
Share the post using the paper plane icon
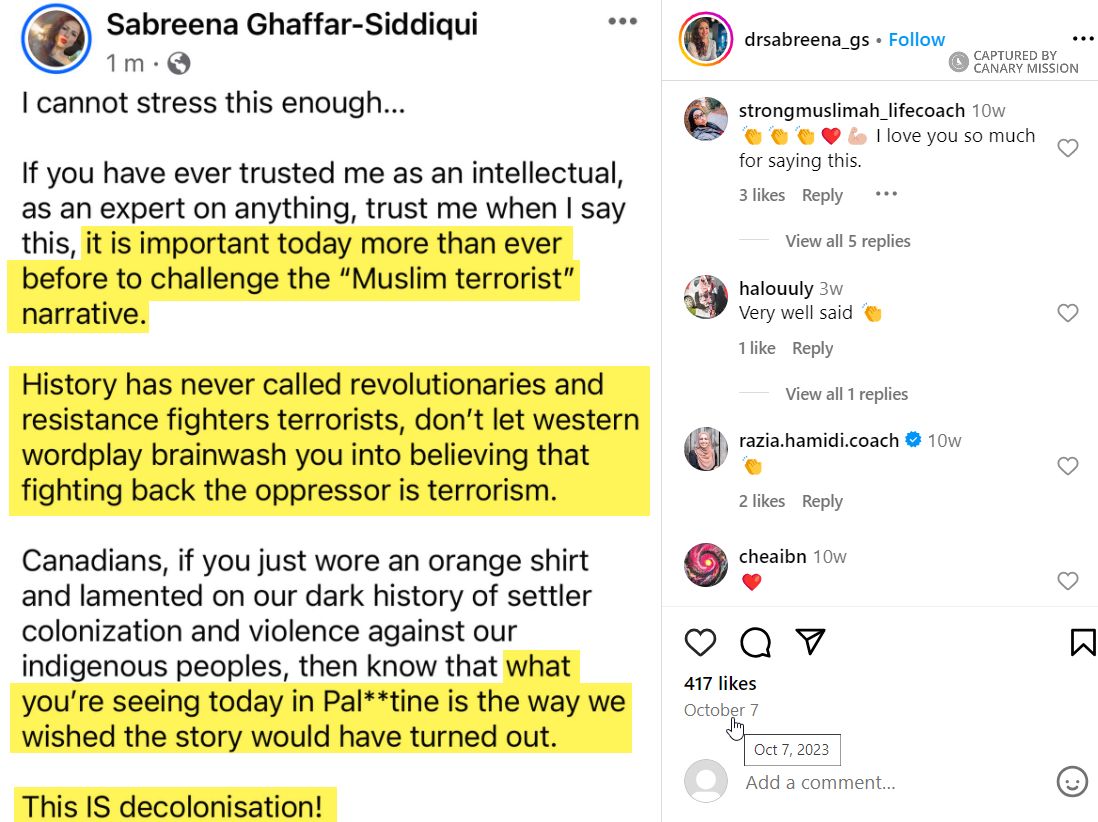point(810,642)
